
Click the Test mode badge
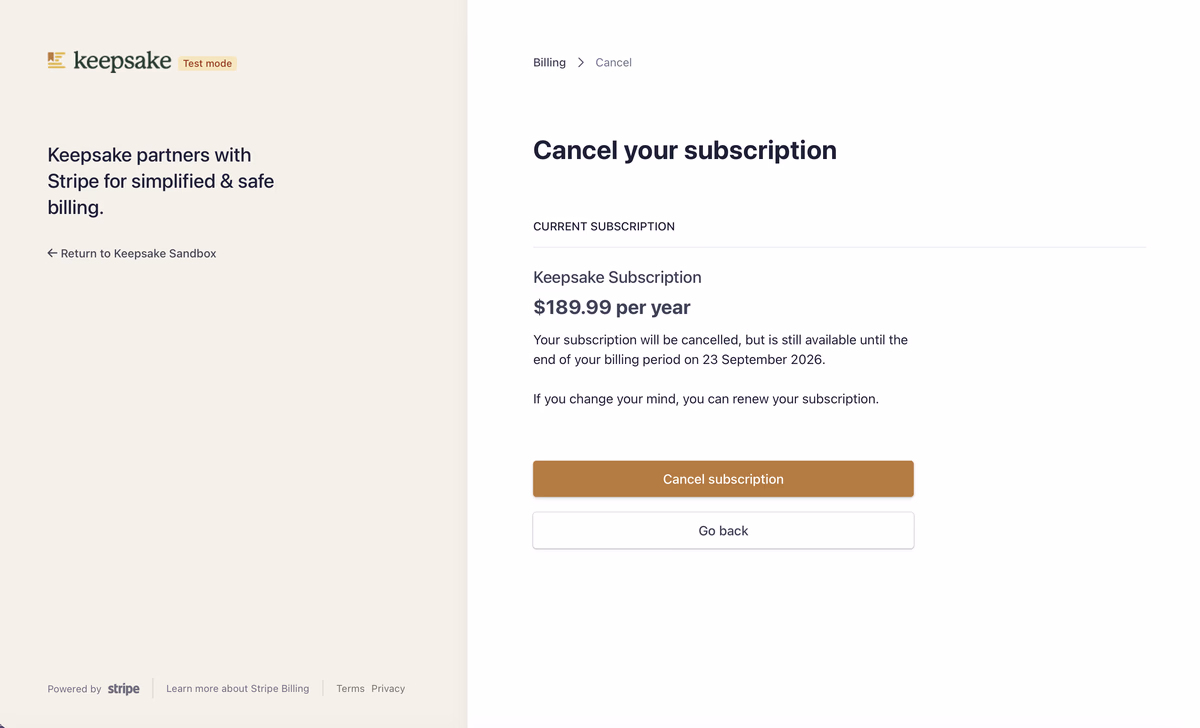pos(207,63)
